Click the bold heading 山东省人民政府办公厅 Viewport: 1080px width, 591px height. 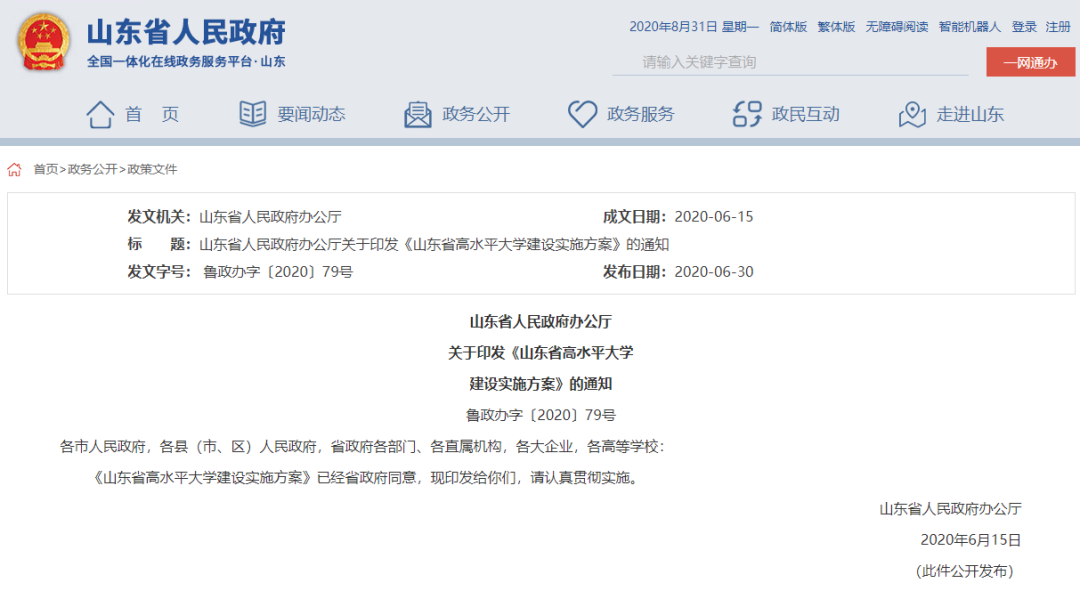(541, 322)
